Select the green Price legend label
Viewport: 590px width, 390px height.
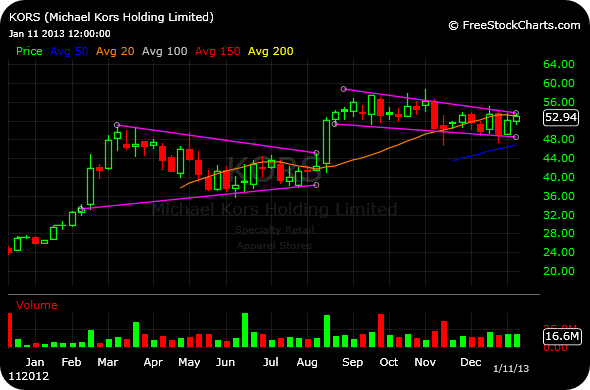tap(29, 51)
